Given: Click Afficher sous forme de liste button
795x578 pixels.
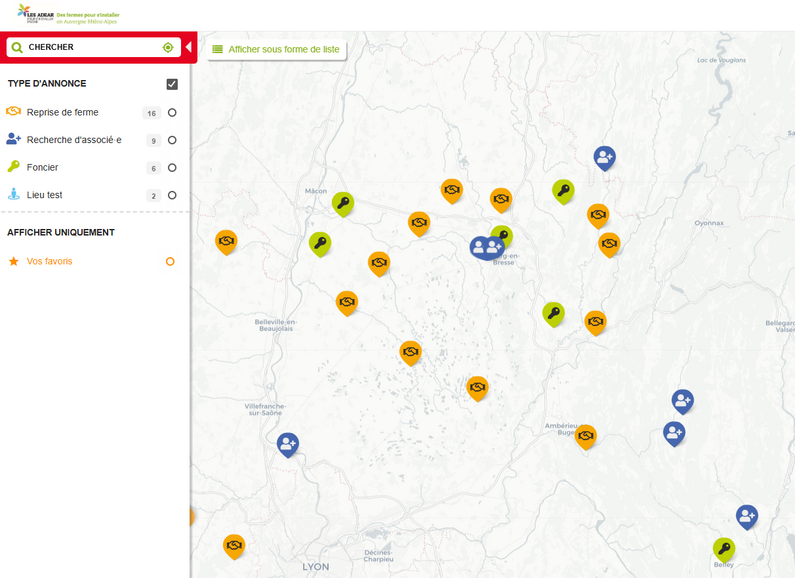Looking at the screenshot, I should click(276, 49).
